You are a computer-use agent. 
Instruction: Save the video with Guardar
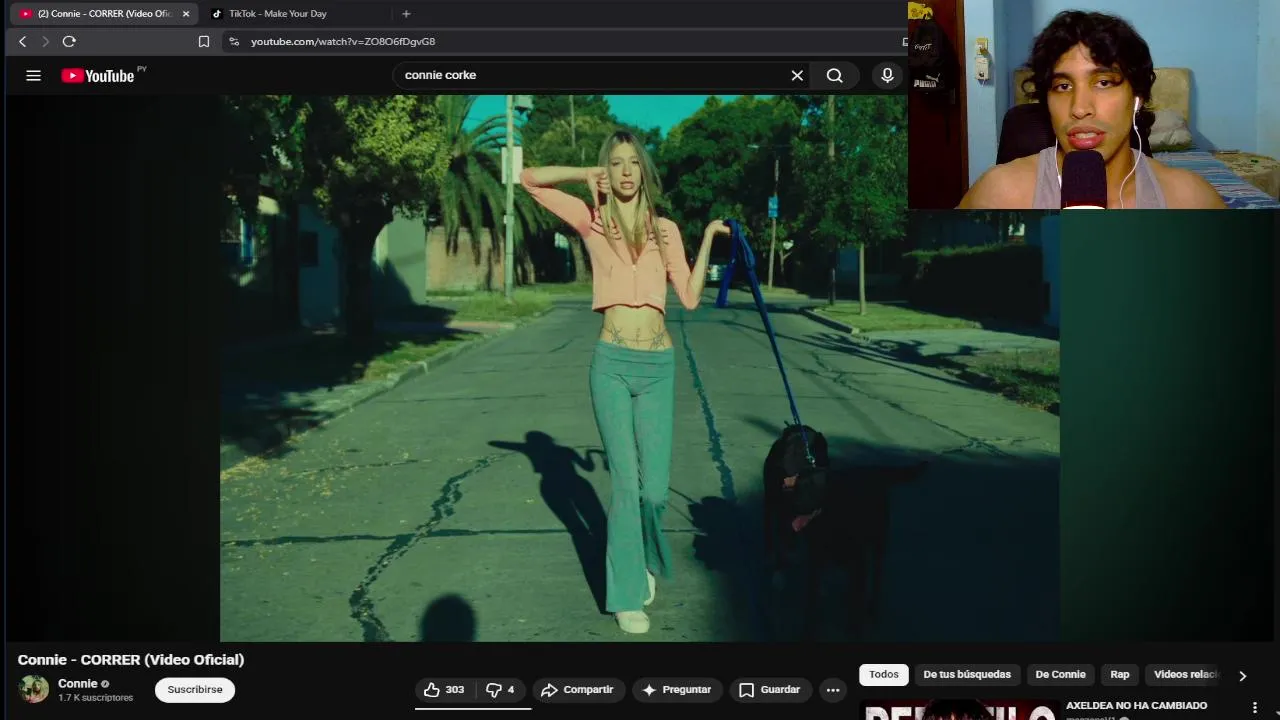coord(769,690)
